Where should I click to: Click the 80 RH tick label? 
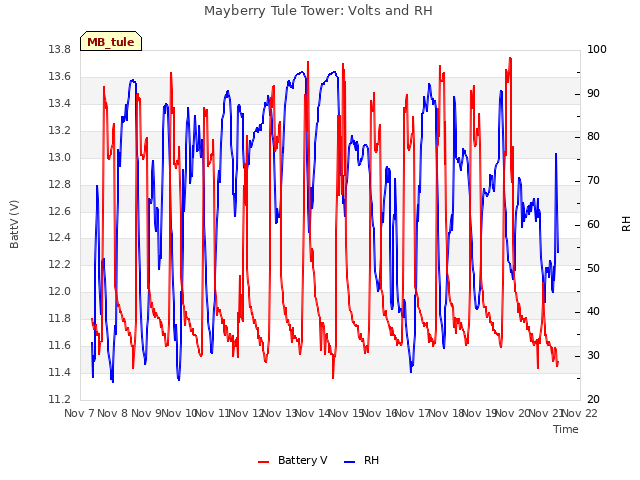click(x=593, y=136)
